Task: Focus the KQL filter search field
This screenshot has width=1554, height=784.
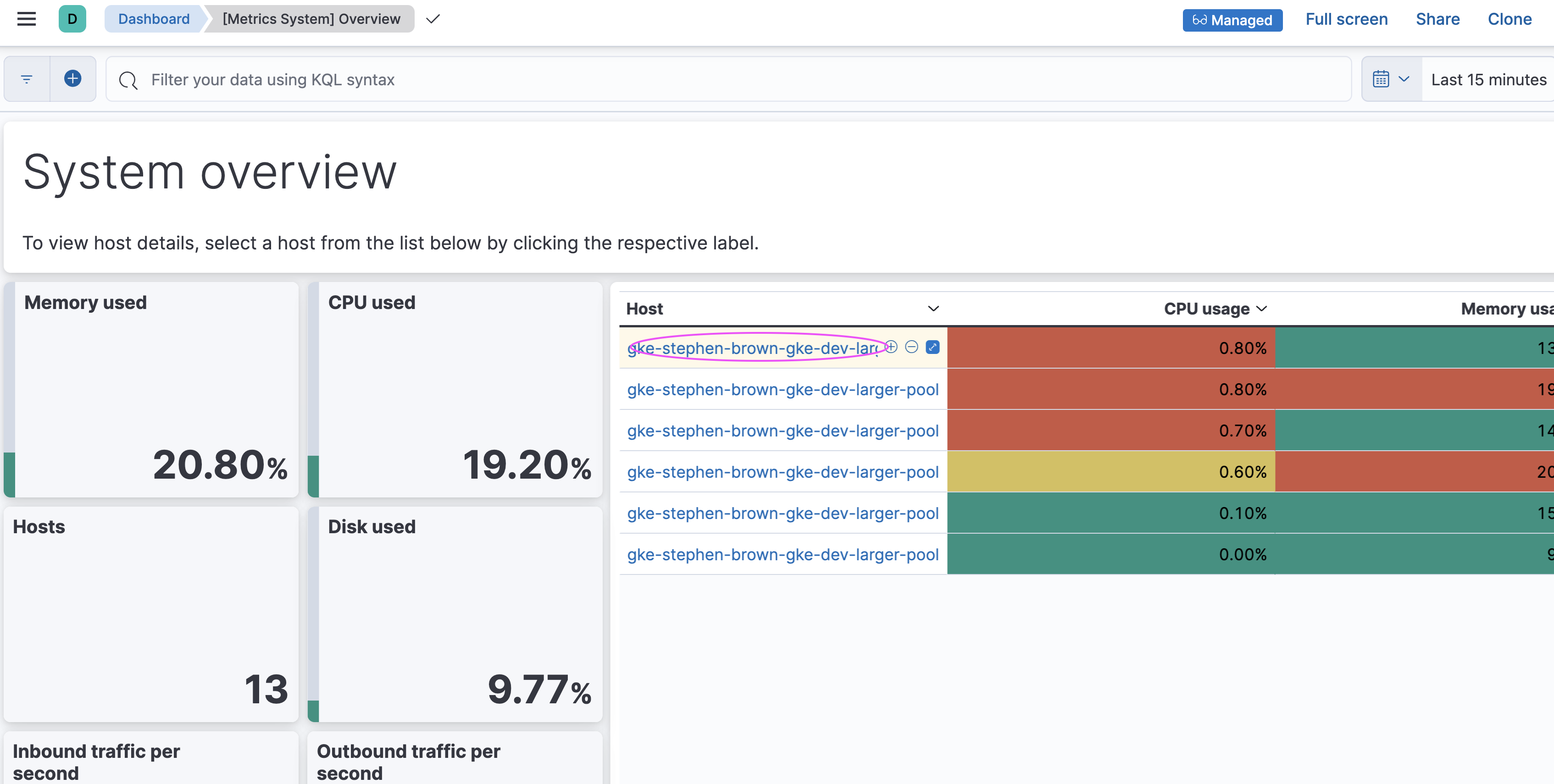Action: point(724,80)
